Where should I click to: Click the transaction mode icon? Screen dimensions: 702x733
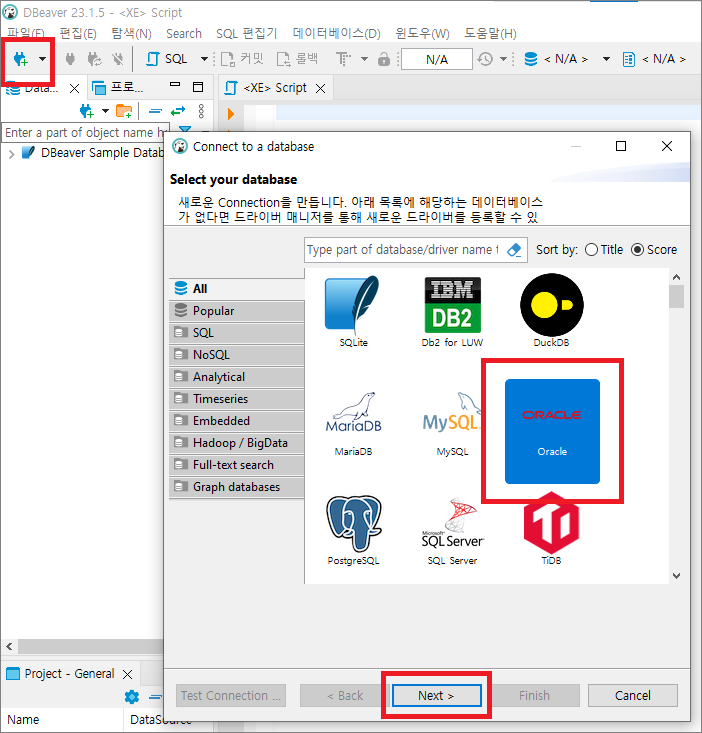coord(344,59)
